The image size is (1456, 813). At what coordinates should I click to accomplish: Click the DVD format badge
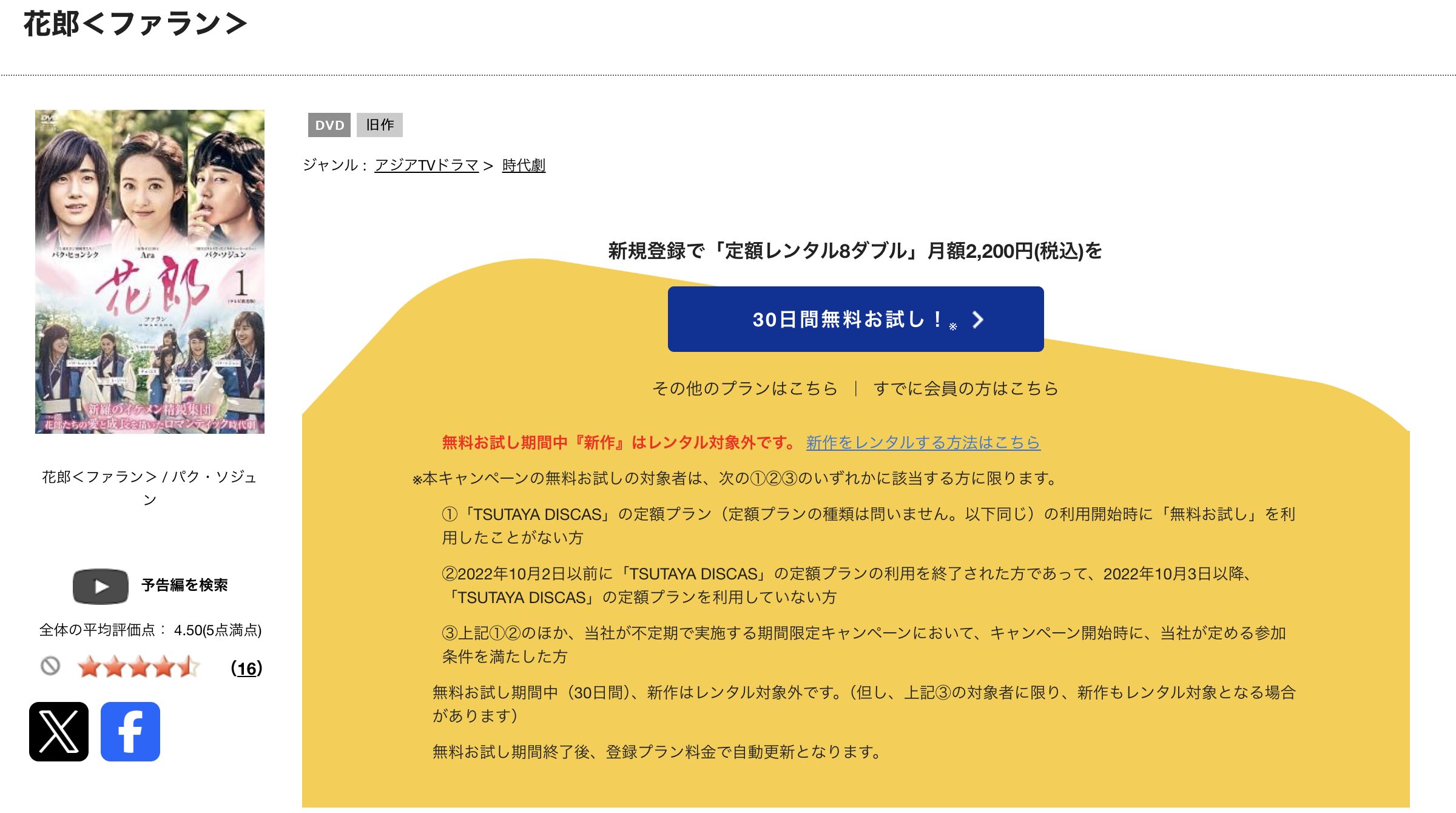tap(329, 125)
